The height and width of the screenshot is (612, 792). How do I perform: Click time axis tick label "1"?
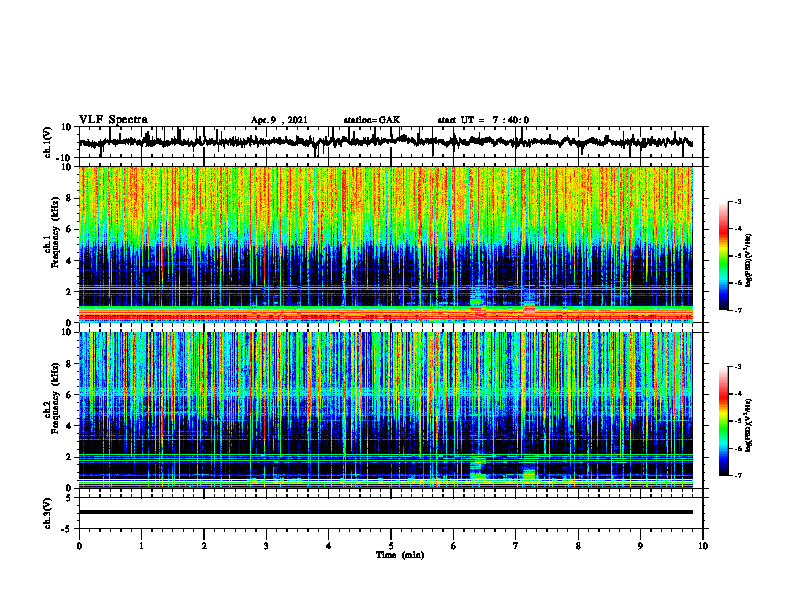click(141, 546)
